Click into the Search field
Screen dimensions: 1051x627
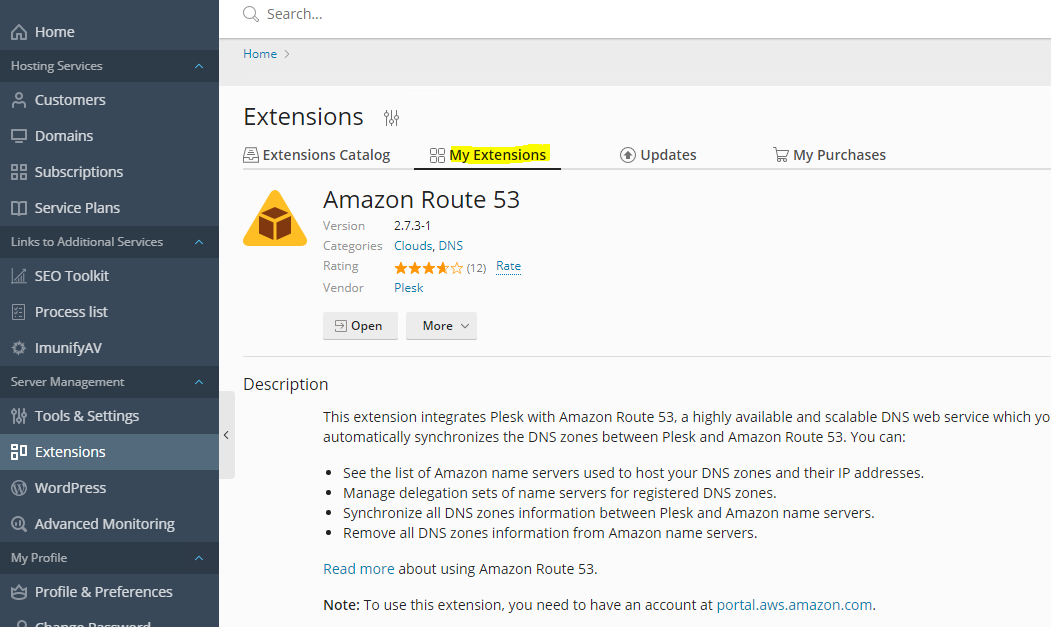tap(500, 14)
